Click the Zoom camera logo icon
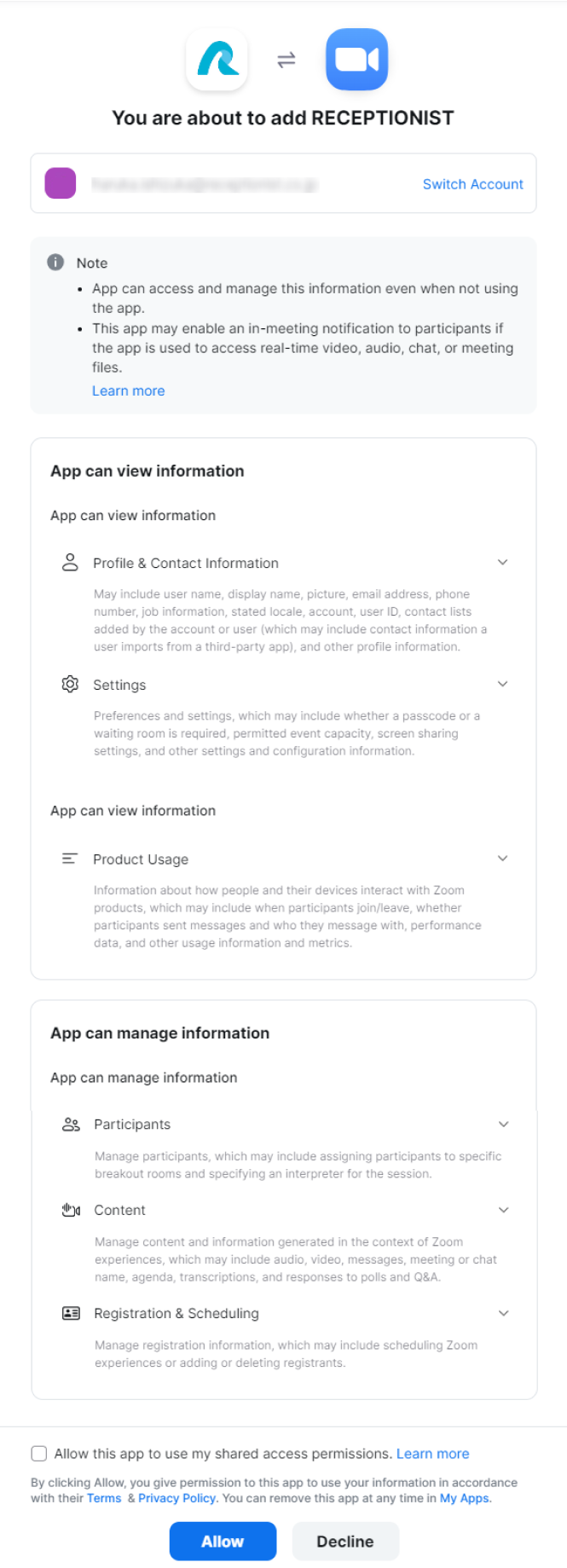Viewport: 567px width, 1568px height. [356, 60]
